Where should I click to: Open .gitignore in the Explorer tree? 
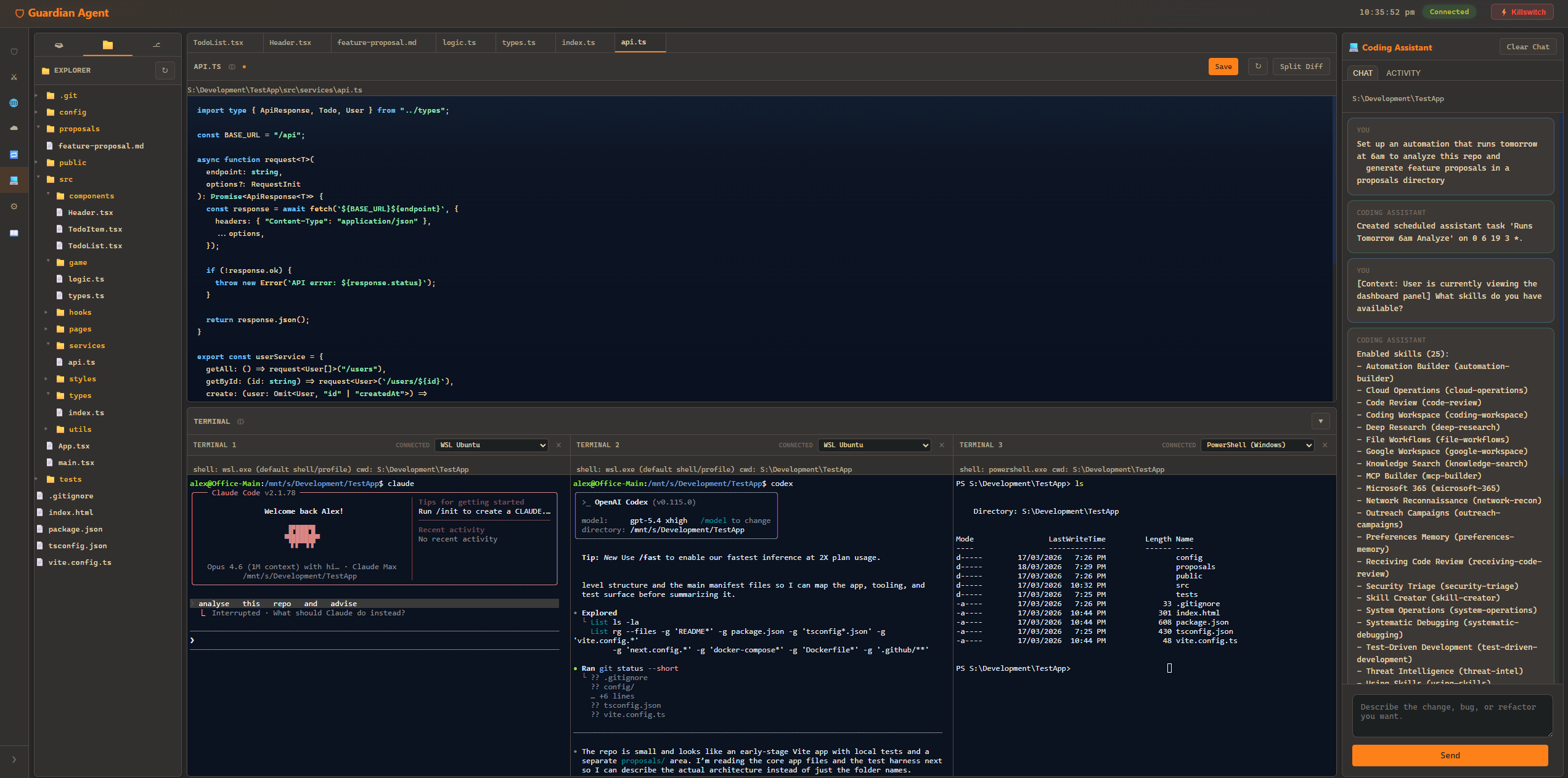71,496
